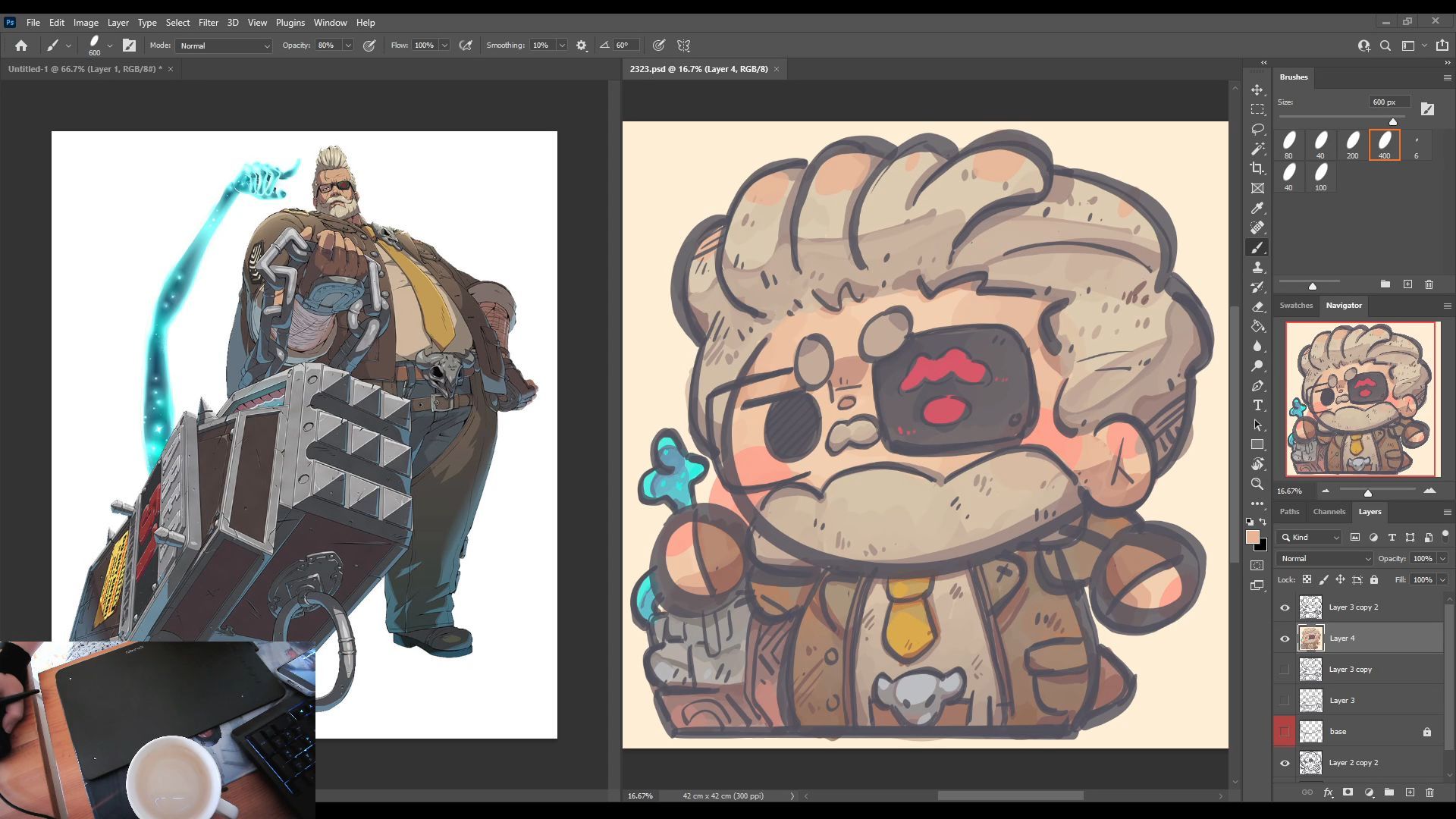Add layer style with fx icon
This screenshot has width=1456, height=819.
1328,792
